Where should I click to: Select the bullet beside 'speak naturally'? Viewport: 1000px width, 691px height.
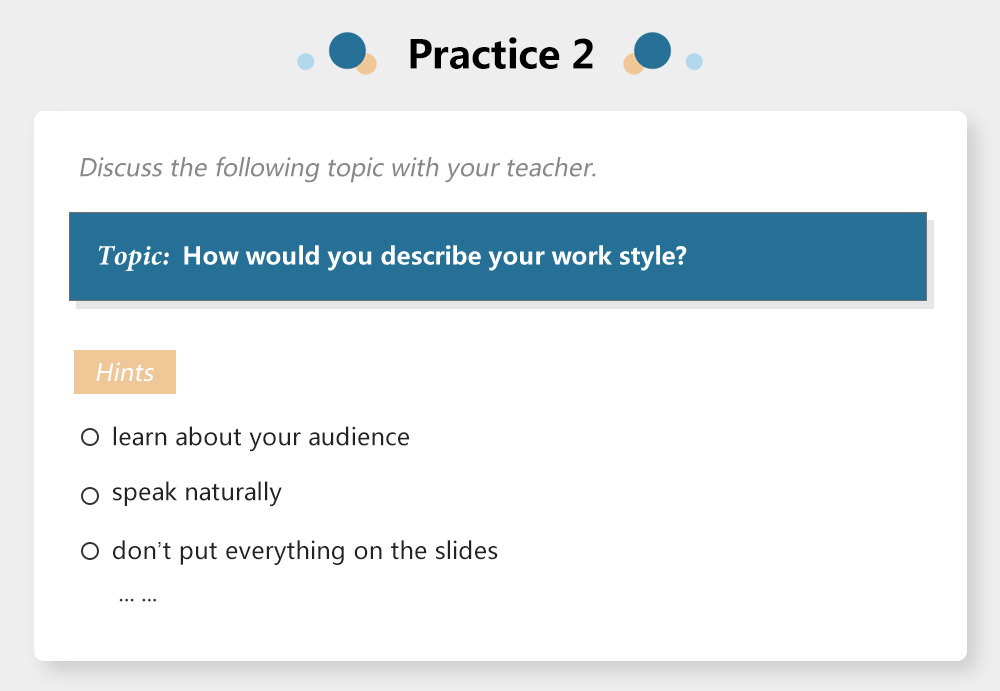pyautogui.click(x=90, y=495)
